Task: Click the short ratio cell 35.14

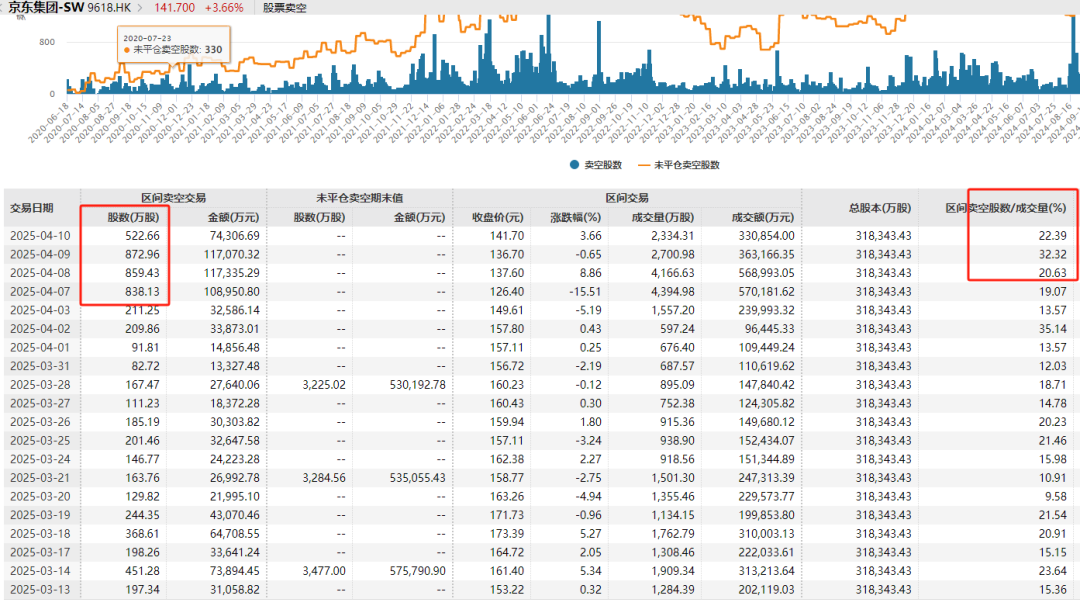Action: [1052, 328]
